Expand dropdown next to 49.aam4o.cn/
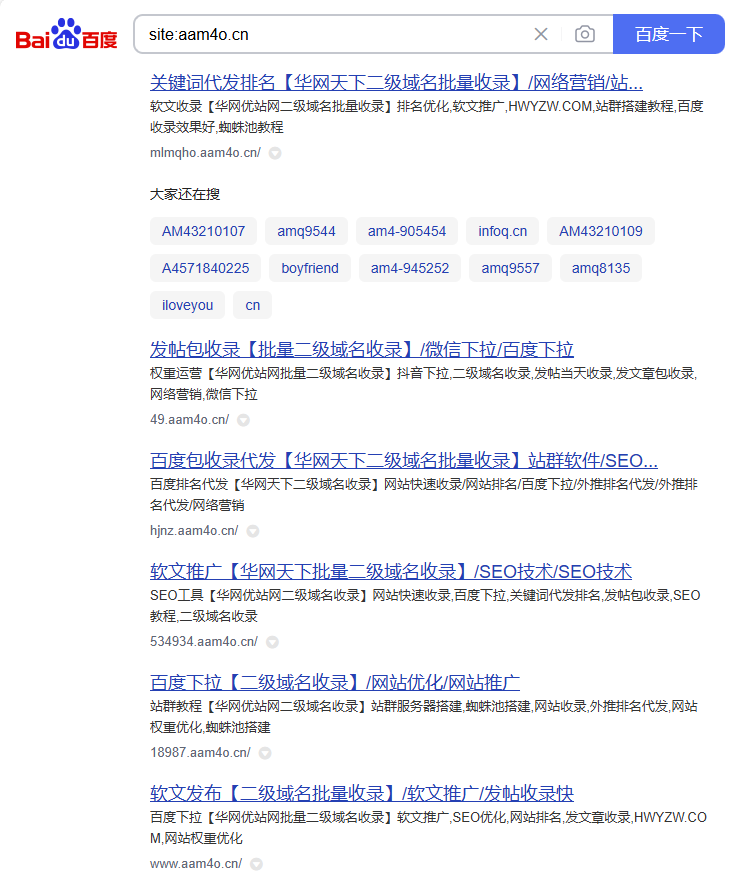 (243, 420)
